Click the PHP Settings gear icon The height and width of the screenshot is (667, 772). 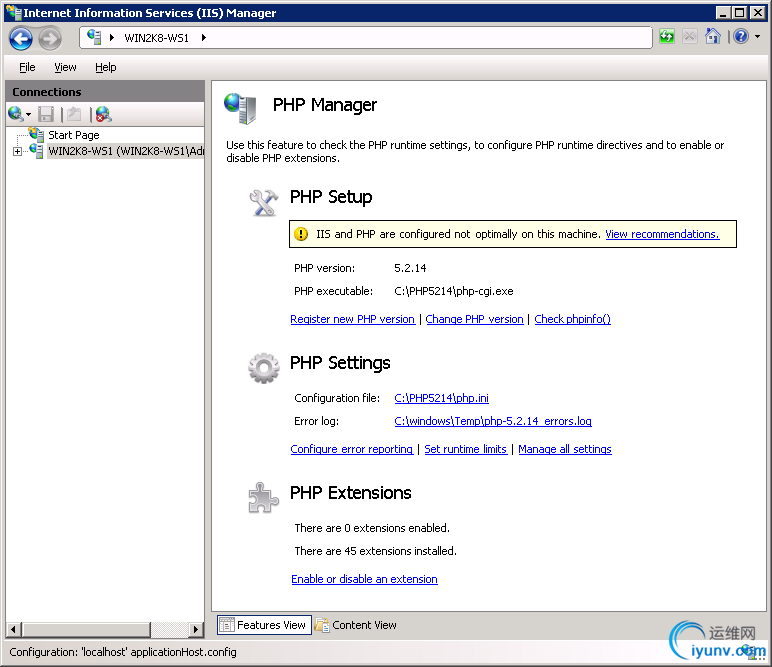(263, 368)
